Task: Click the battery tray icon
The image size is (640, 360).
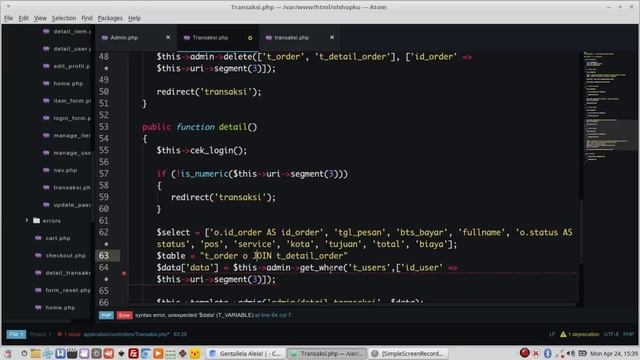Action: point(582,353)
